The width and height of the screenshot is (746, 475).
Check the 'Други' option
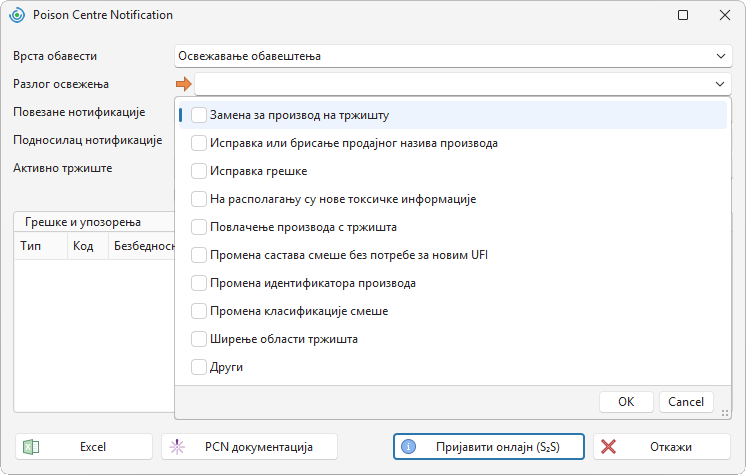(x=199, y=367)
